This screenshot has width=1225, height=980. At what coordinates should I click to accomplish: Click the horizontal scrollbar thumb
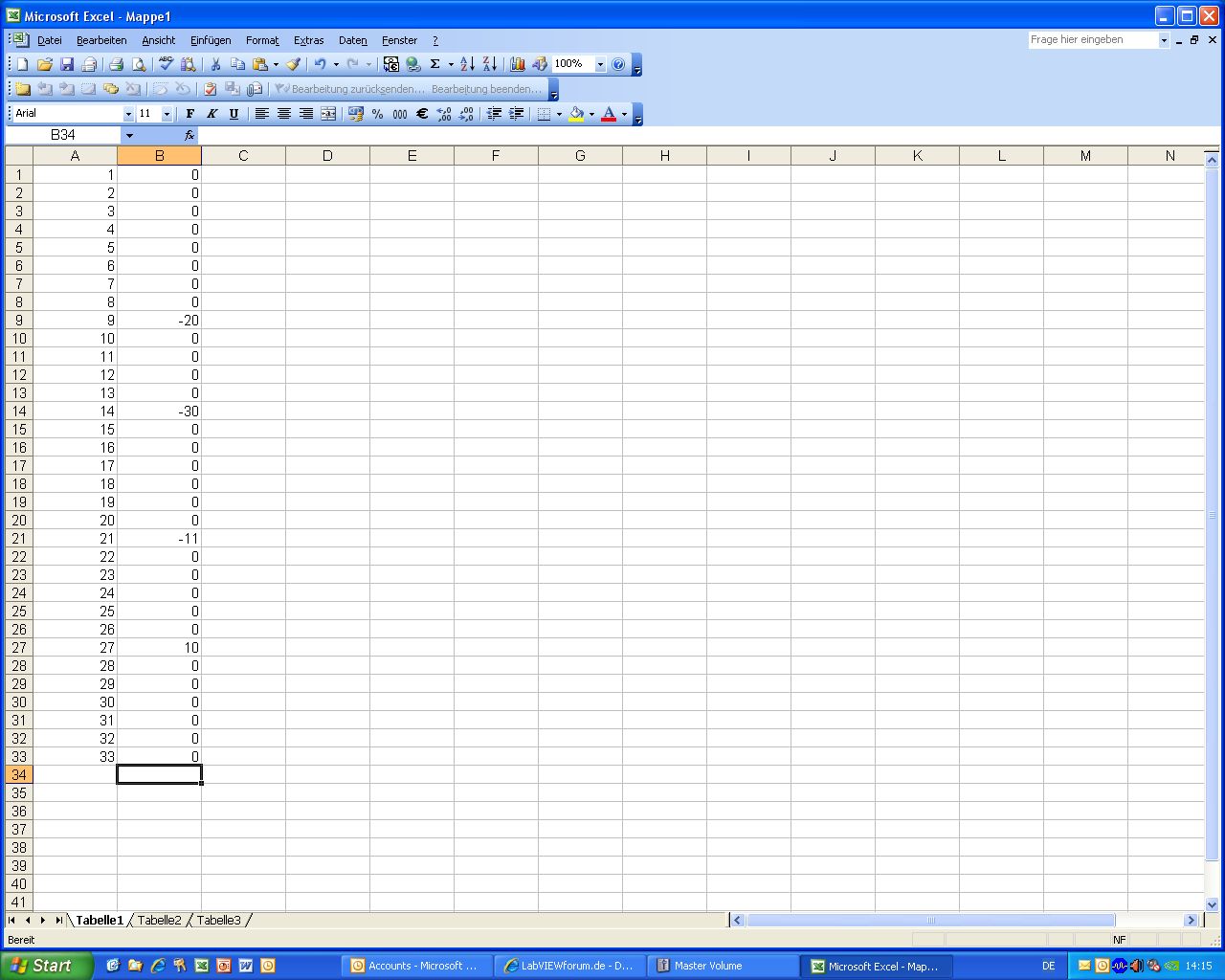(x=930, y=921)
